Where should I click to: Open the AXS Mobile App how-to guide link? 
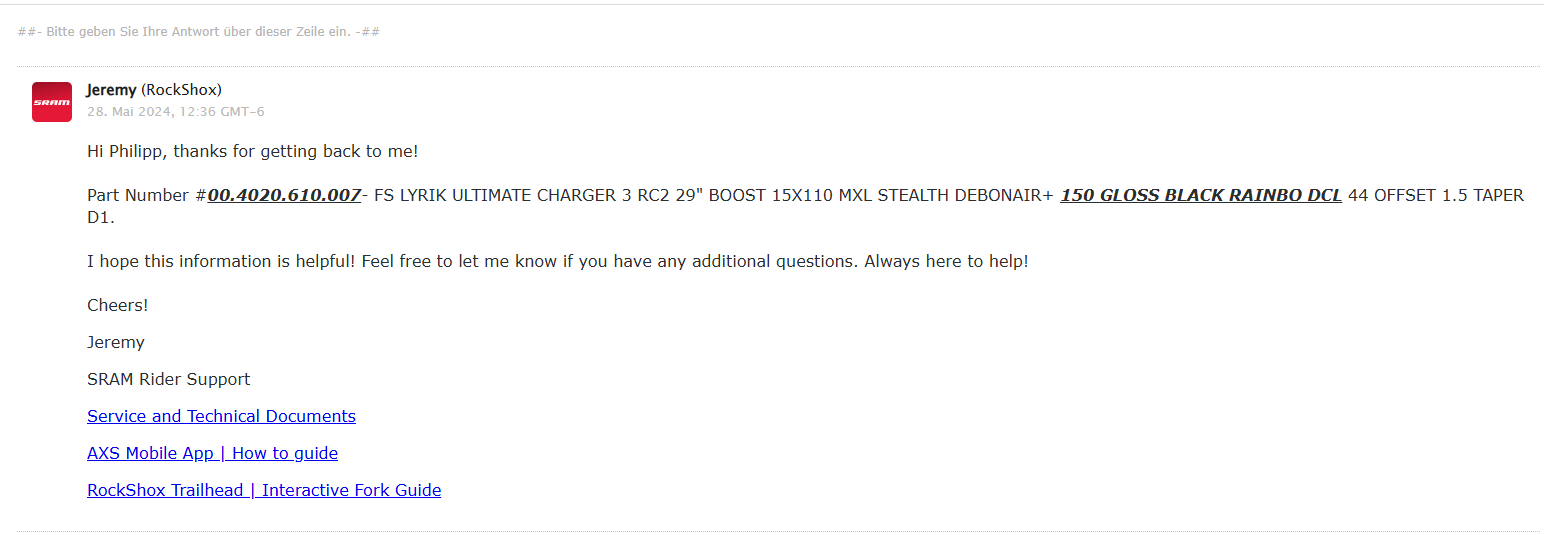(212, 453)
